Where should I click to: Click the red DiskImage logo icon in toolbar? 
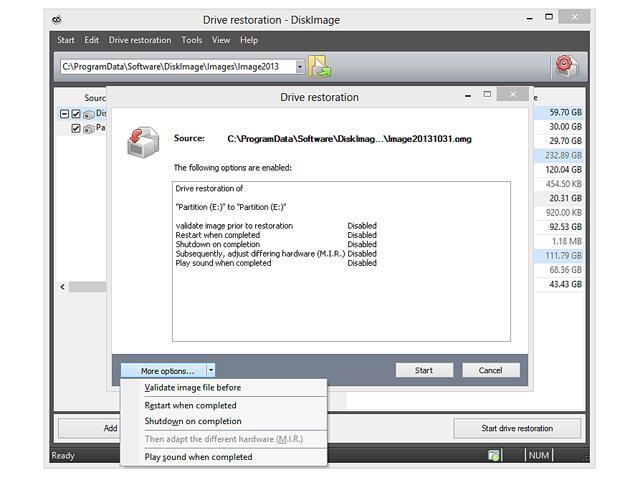tap(566, 67)
